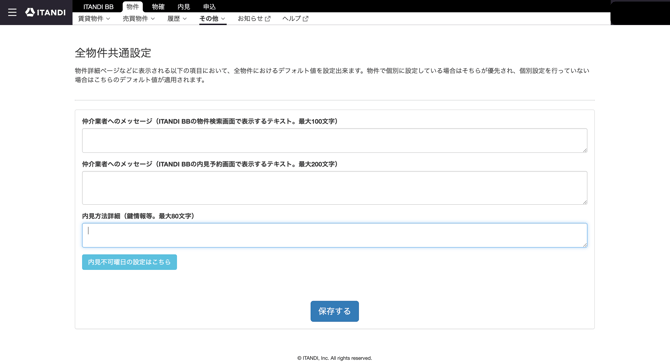This screenshot has width=670, height=363.
Task: Click resize handle of the 100文字 message box
Action: [585, 149]
